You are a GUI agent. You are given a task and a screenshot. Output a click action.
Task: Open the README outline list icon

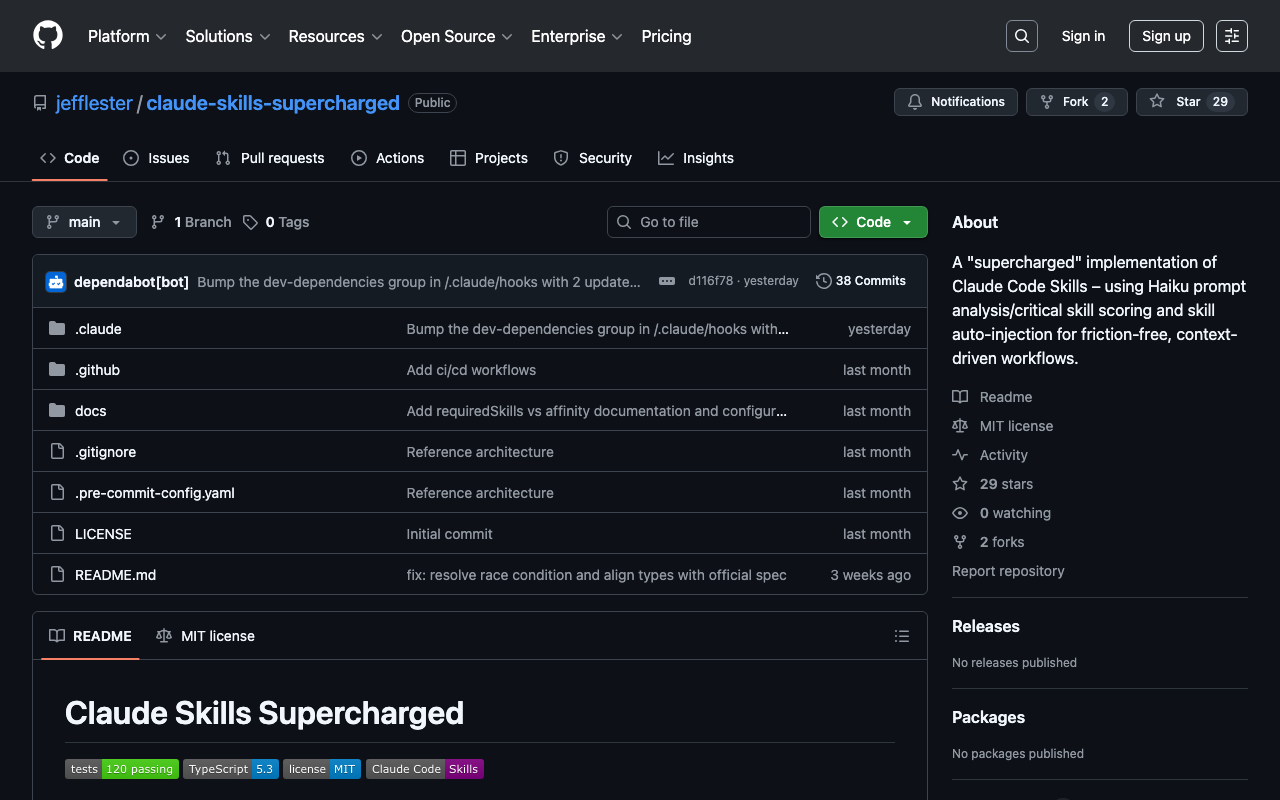click(901, 636)
